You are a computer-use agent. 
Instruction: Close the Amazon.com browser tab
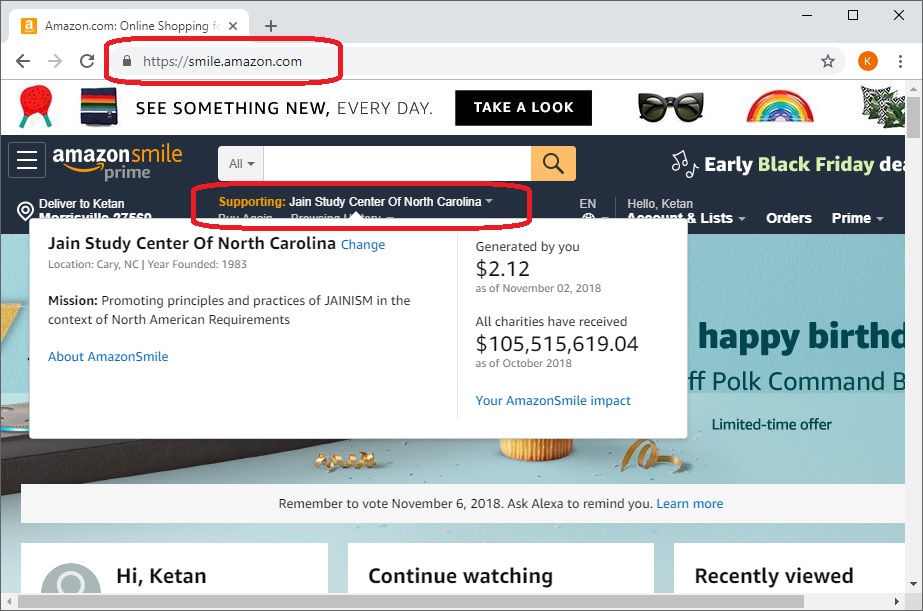[x=233, y=26]
